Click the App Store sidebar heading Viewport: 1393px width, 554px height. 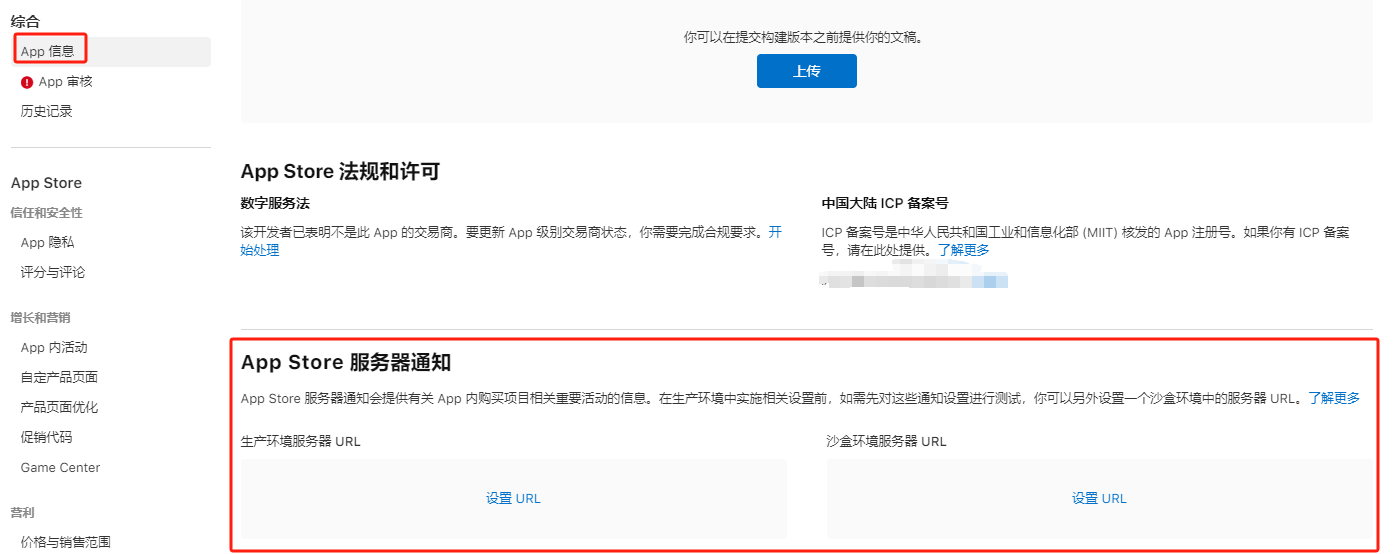(46, 183)
